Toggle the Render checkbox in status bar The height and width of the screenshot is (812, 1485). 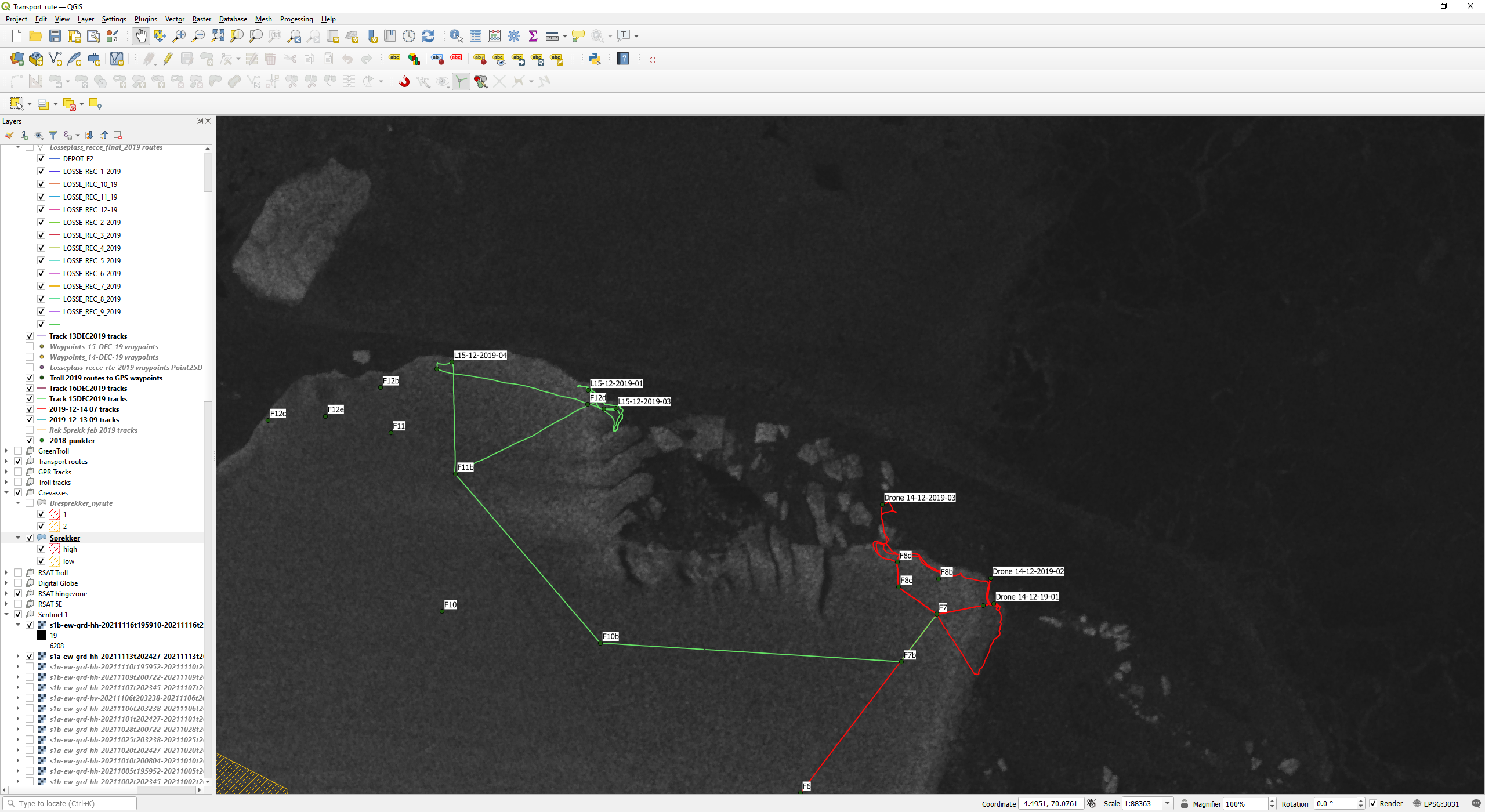[1373, 803]
